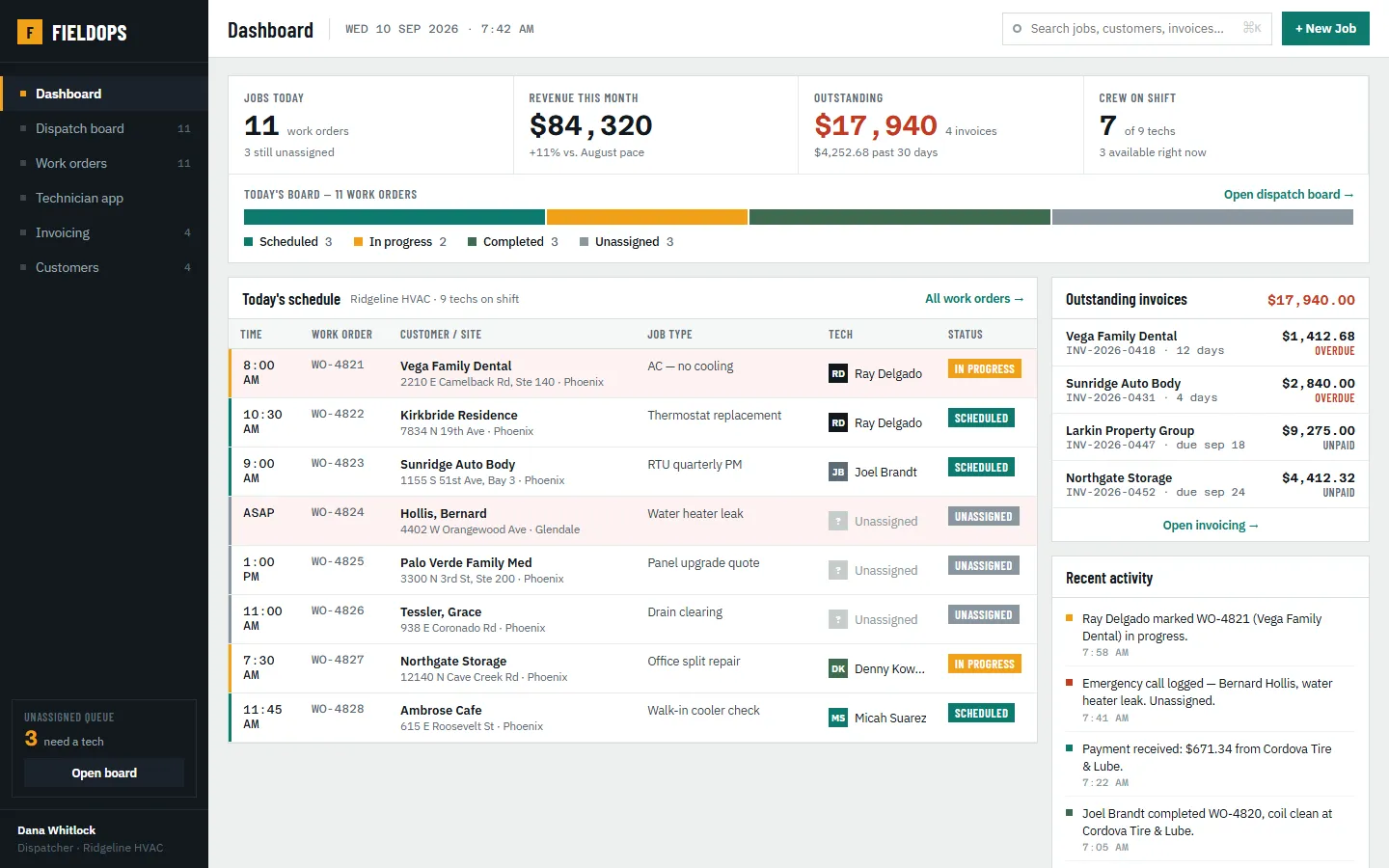1389x868 pixels.
Task: Click the unassigned tech placeholder icon for WO-4825
Action: pyautogui.click(x=838, y=570)
